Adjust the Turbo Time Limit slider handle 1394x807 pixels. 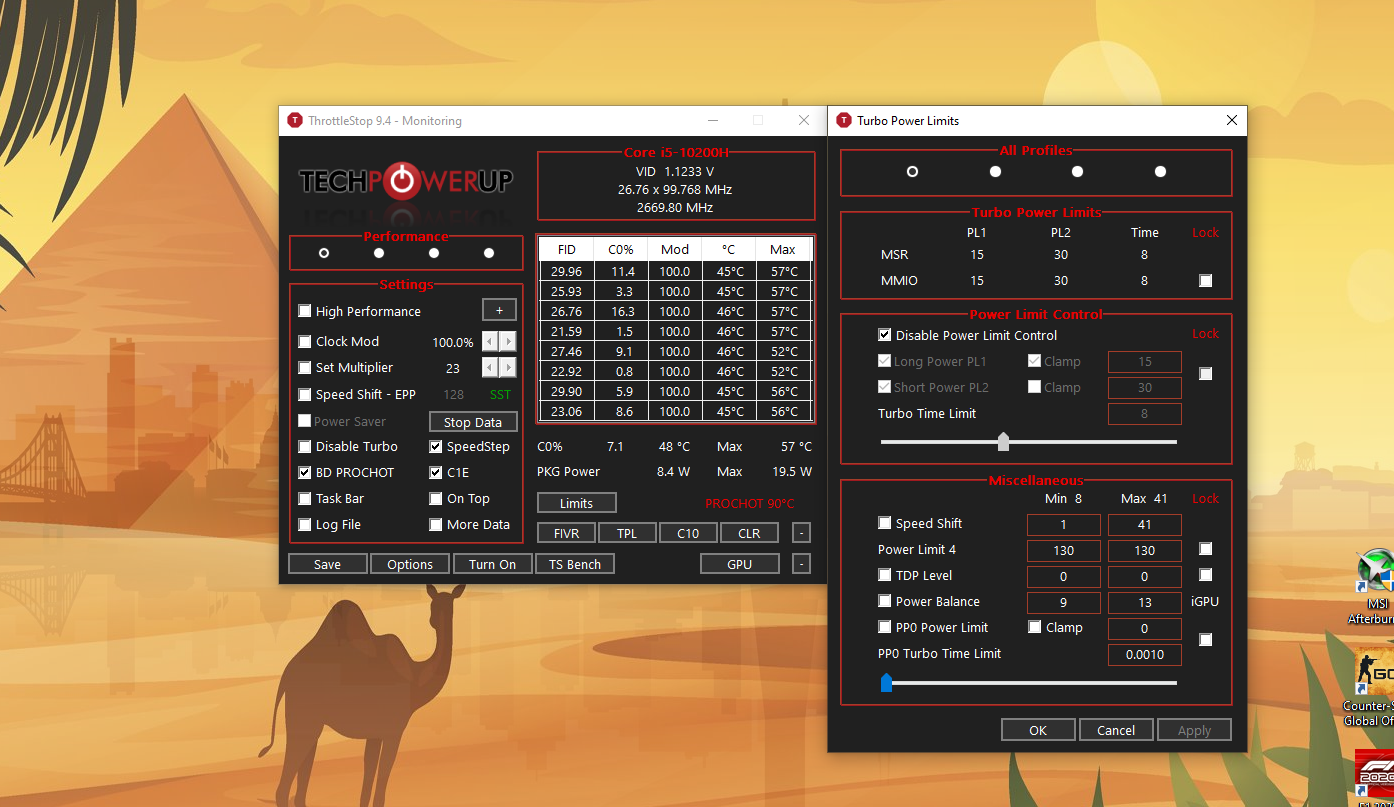pyautogui.click(x=1003, y=442)
